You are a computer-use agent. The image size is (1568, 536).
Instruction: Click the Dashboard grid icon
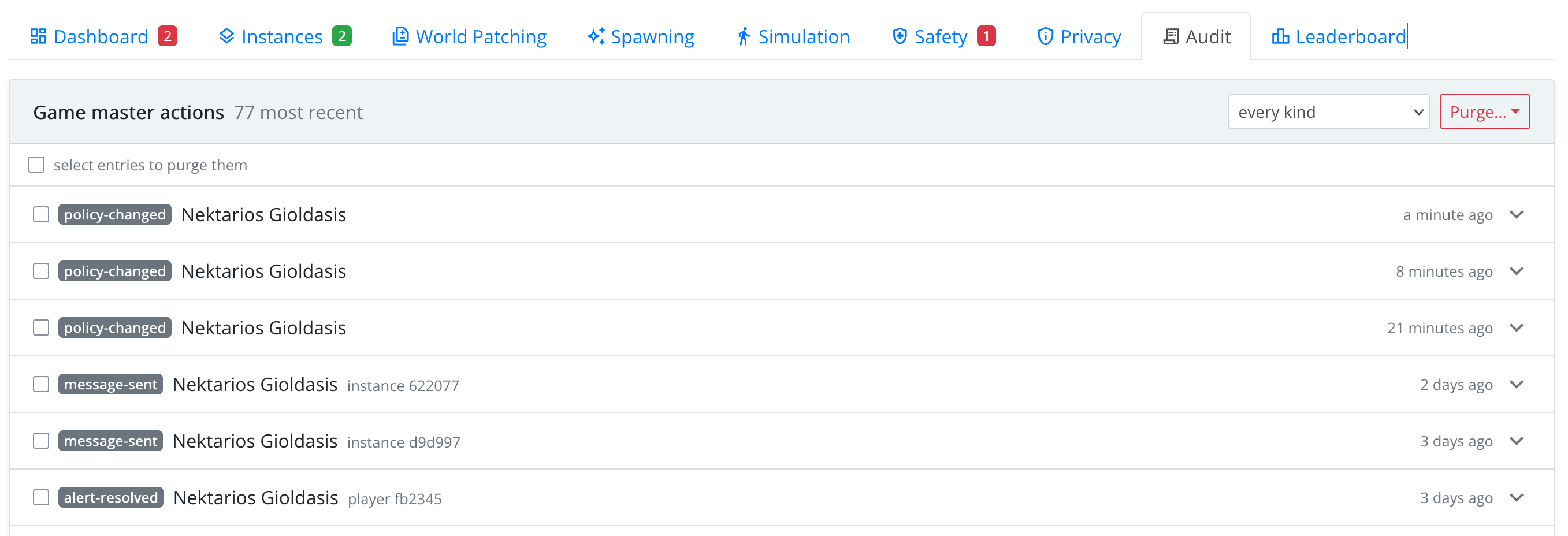coord(38,36)
